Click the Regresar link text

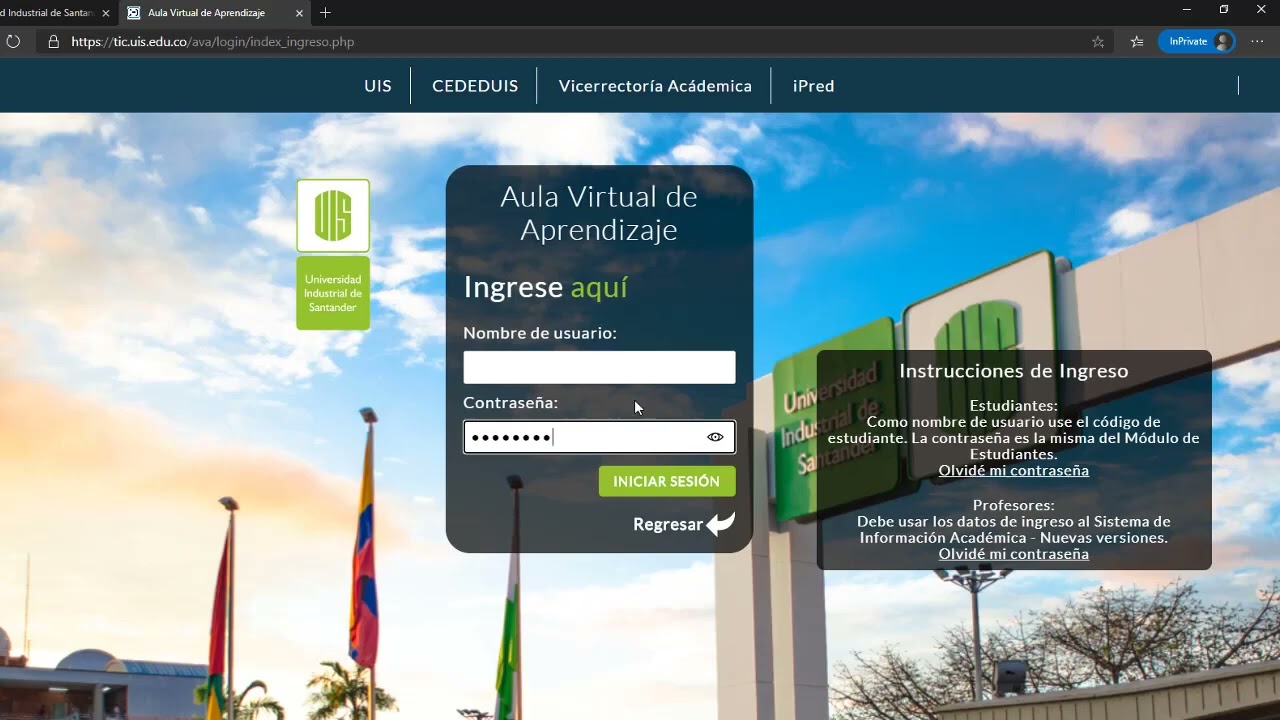(x=668, y=524)
